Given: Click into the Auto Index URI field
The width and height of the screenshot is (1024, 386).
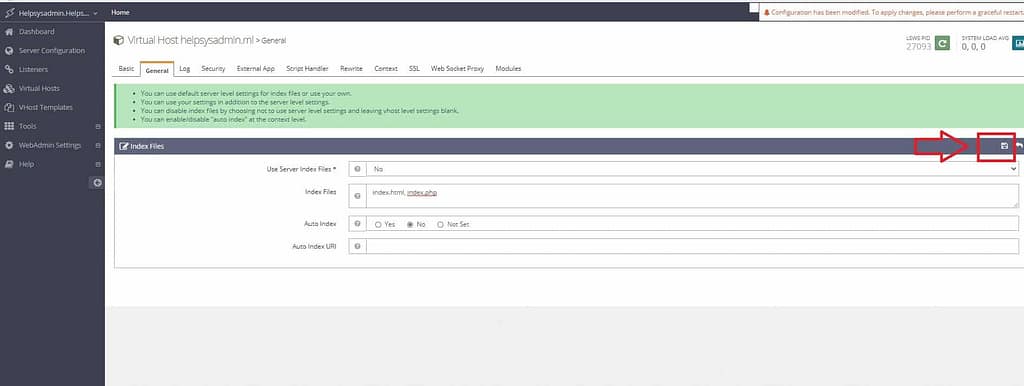Looking at the screenshot, I should pyautogui.click(x=692, y=246).
